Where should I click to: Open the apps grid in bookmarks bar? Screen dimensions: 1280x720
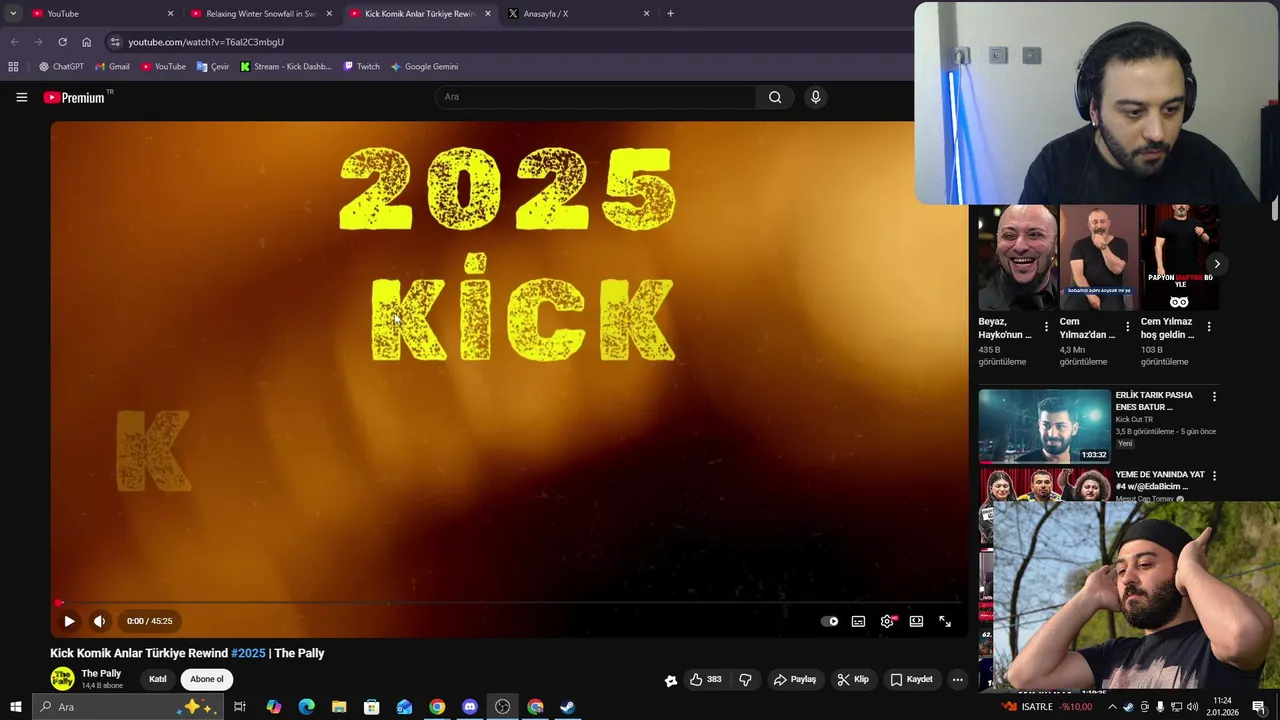tap(13, 67)
